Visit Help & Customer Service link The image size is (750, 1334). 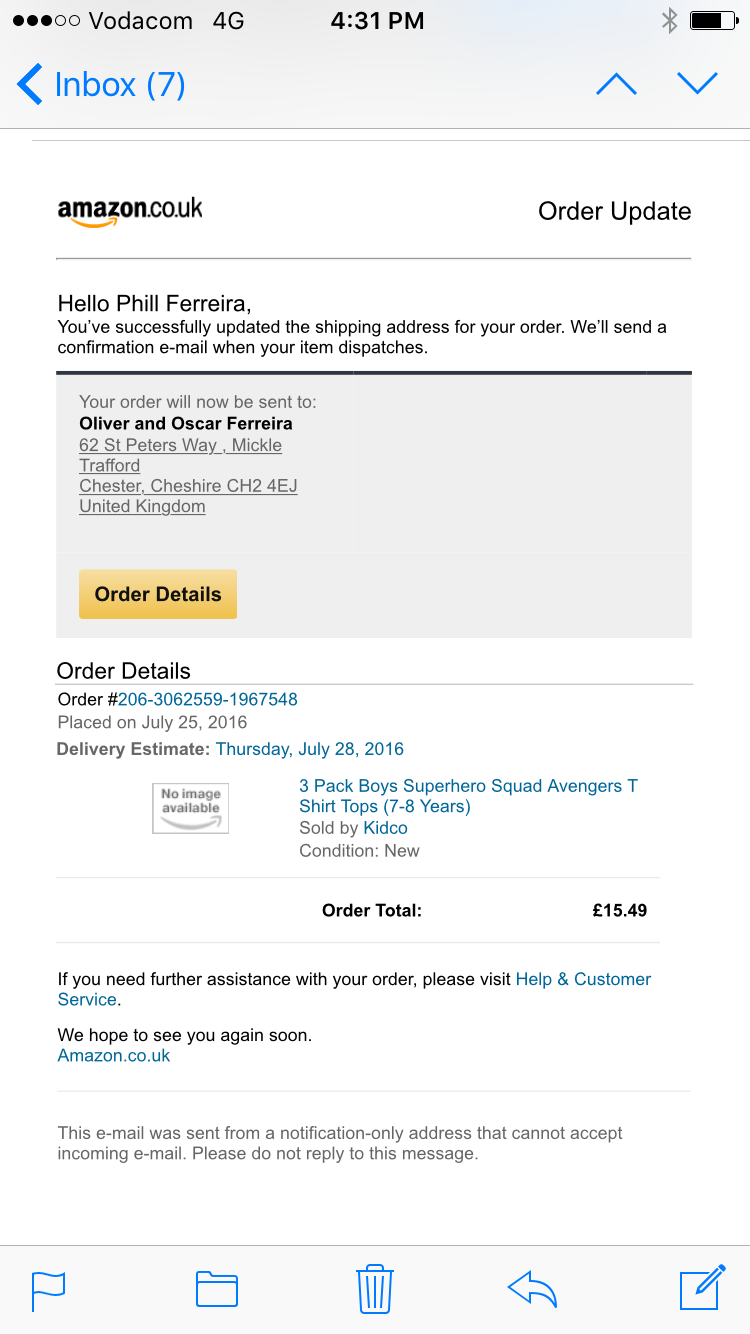point(583,979)
